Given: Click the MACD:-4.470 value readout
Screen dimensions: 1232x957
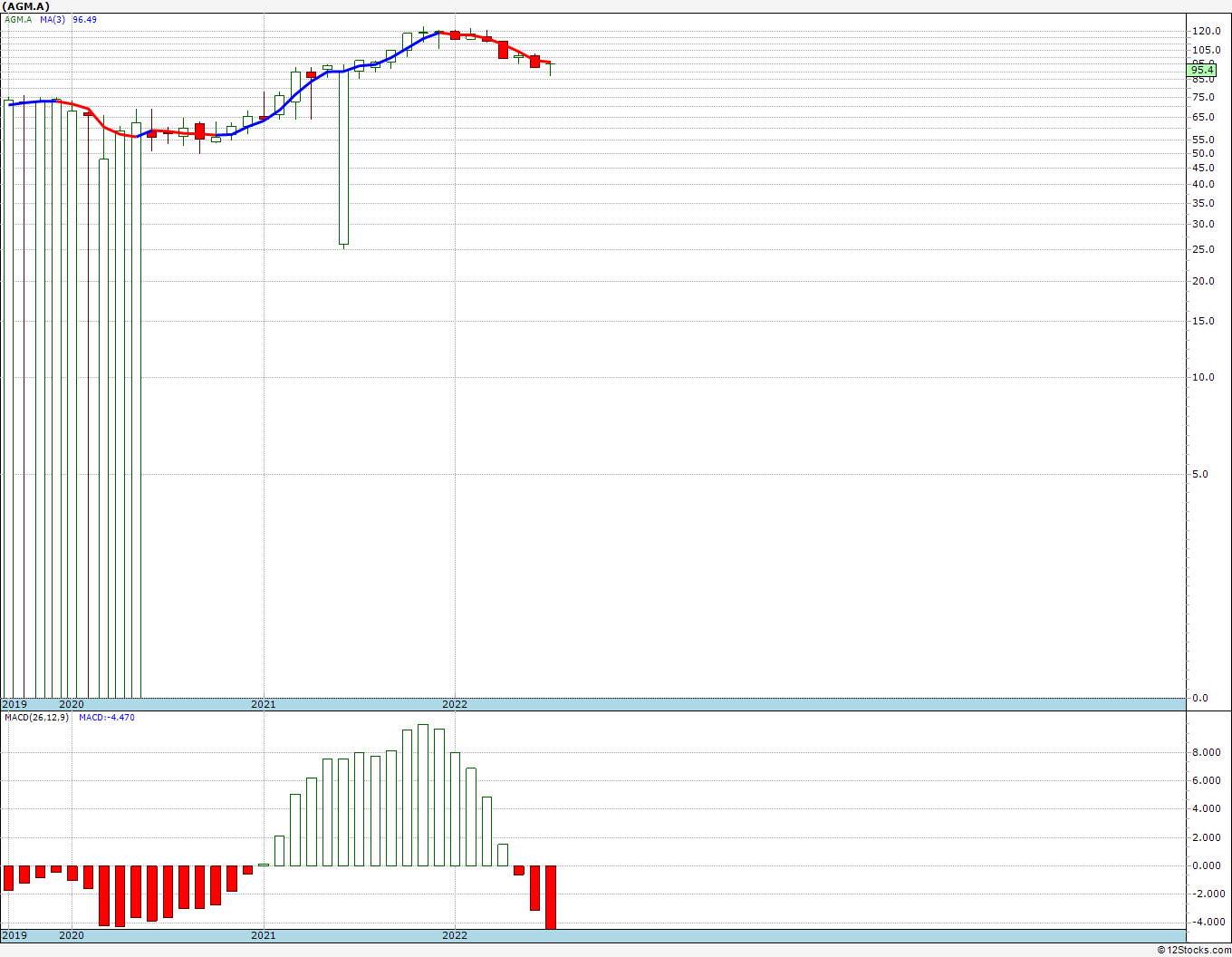Looking at the screenshot, I should tap(107, 718).
